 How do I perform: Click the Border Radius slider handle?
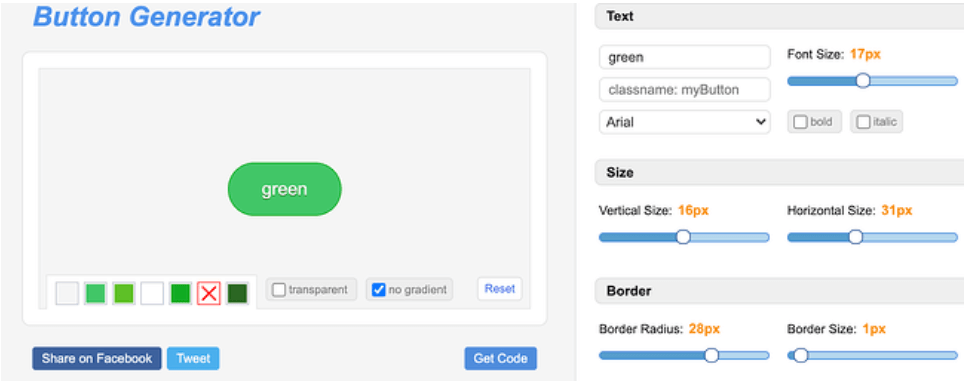(711, 355)
